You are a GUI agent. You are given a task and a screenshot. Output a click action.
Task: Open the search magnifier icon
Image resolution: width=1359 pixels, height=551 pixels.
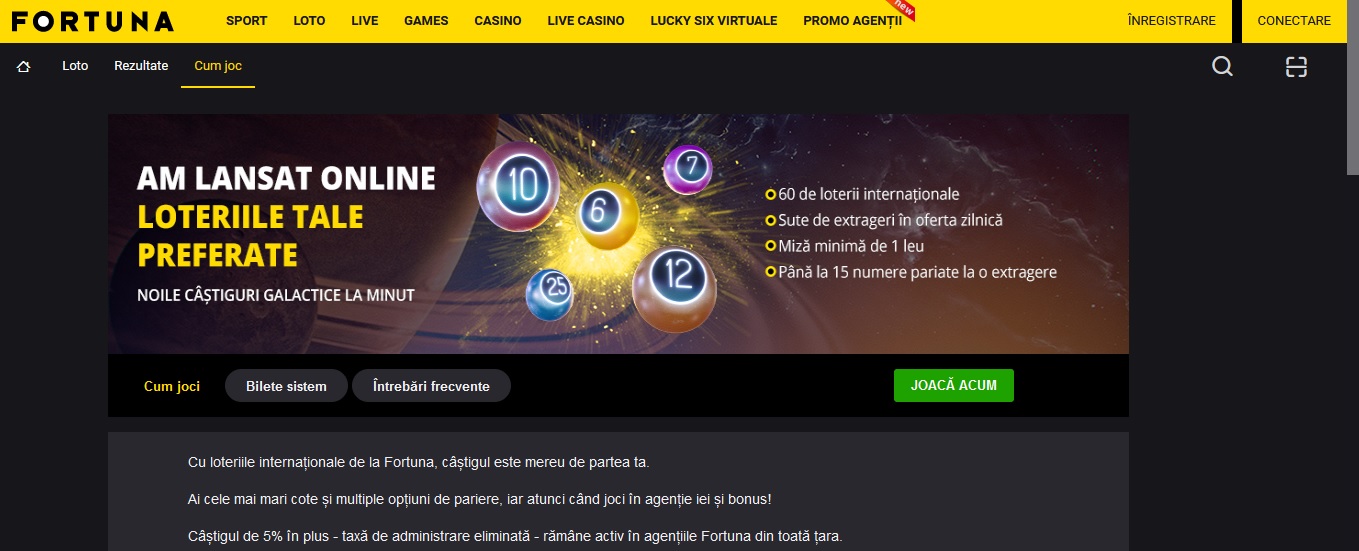coord(1222,67)
